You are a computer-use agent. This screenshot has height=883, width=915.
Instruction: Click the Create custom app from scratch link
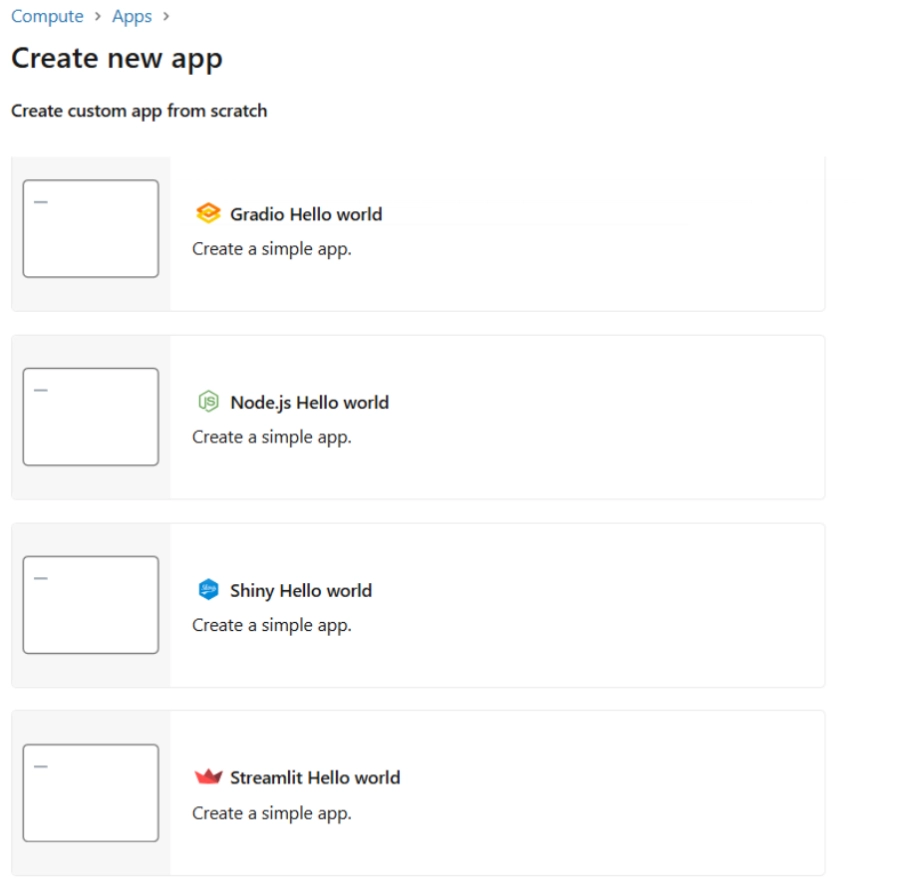click(x=139, y=110)
